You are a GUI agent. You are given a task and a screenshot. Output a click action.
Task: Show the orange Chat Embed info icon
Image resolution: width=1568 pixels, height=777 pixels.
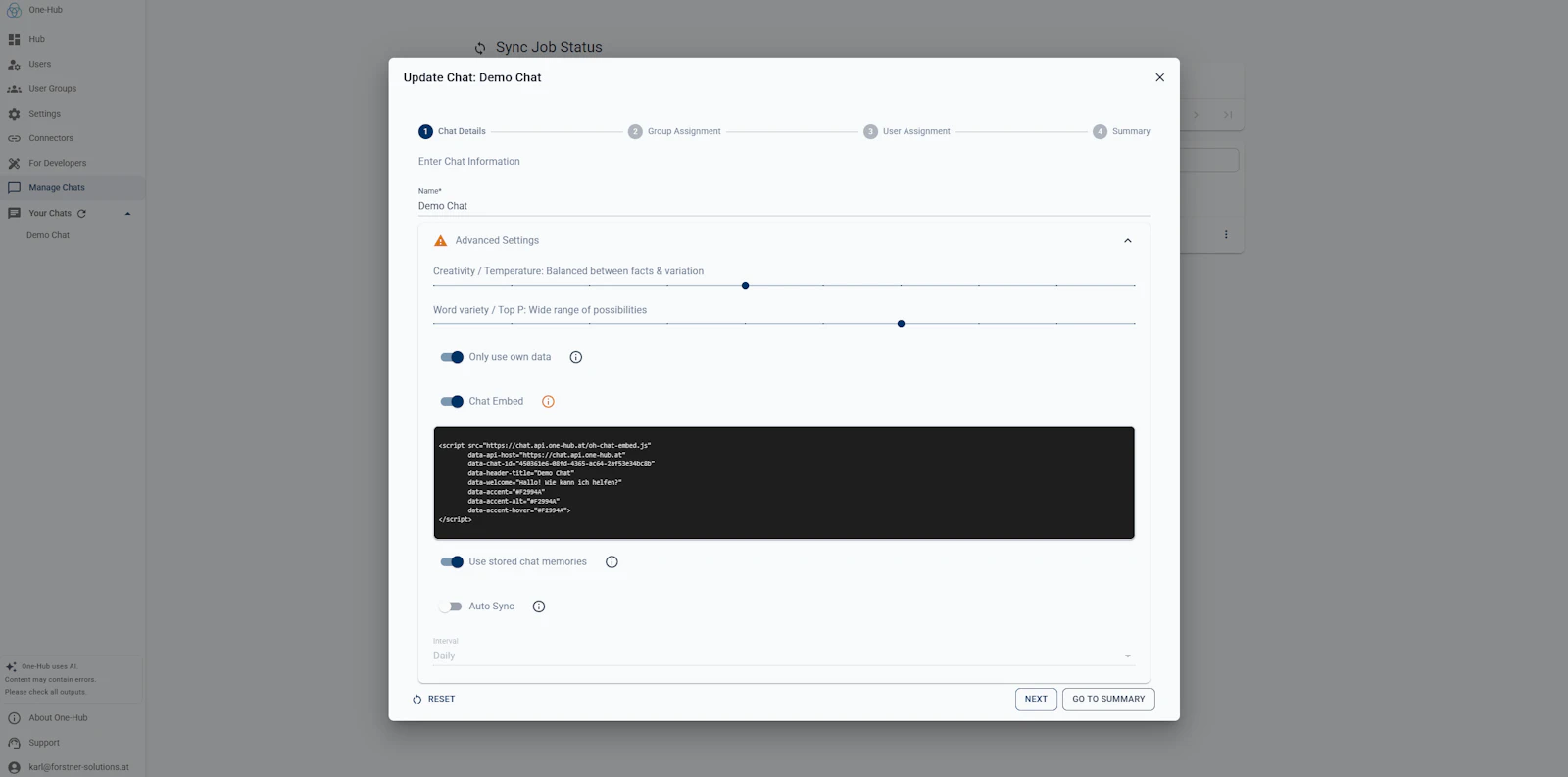[548, 402]
